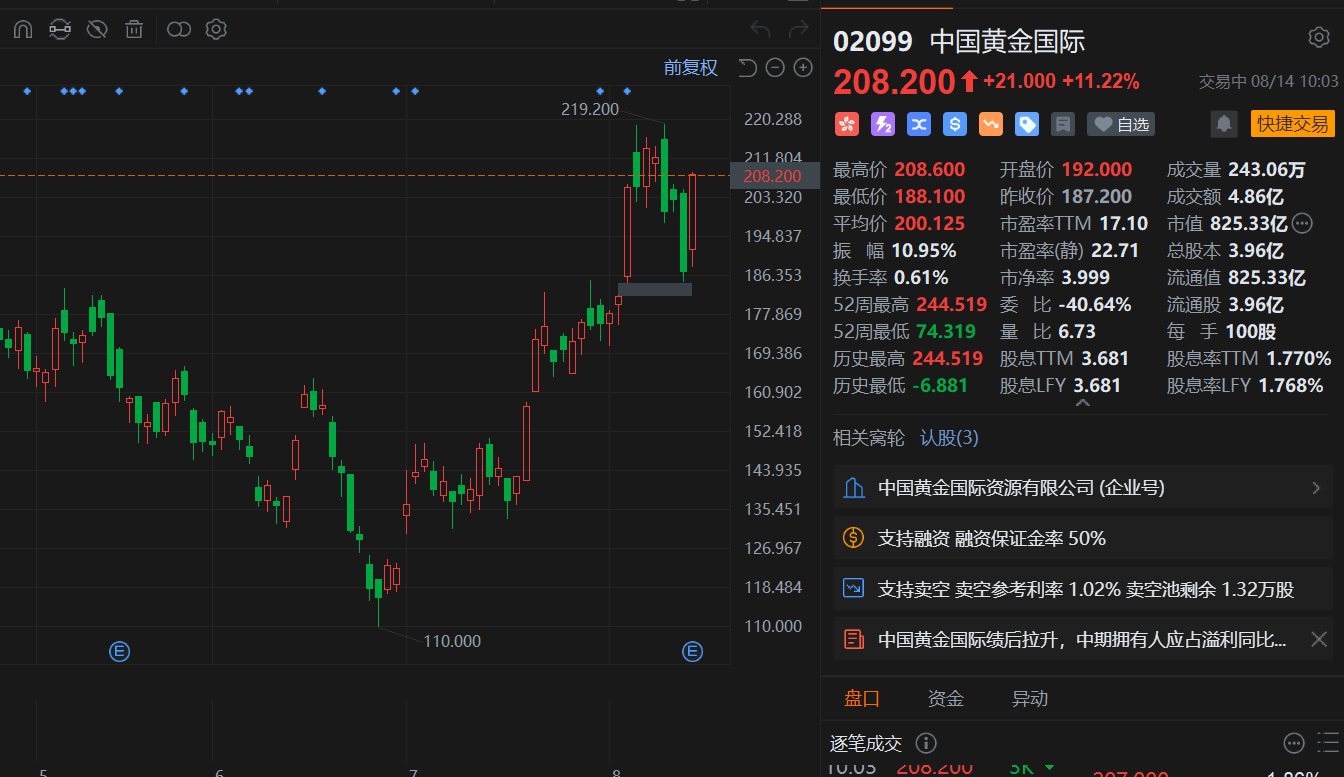Click the gray note badge icon

(x=1063, y=124)
